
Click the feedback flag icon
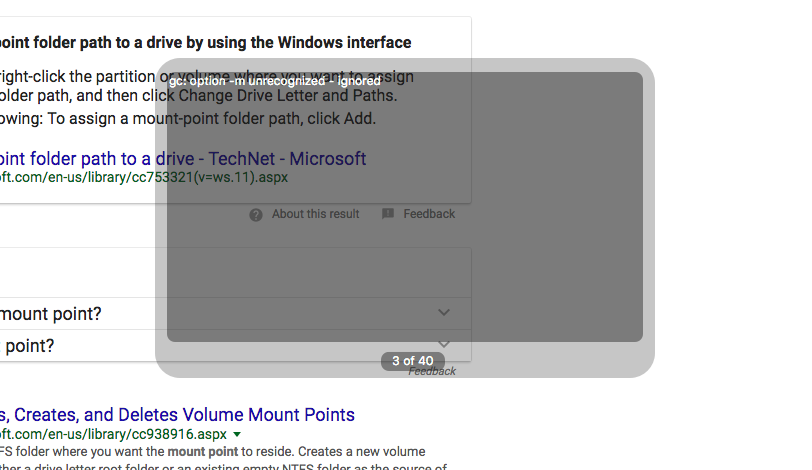tap(388, 213)
